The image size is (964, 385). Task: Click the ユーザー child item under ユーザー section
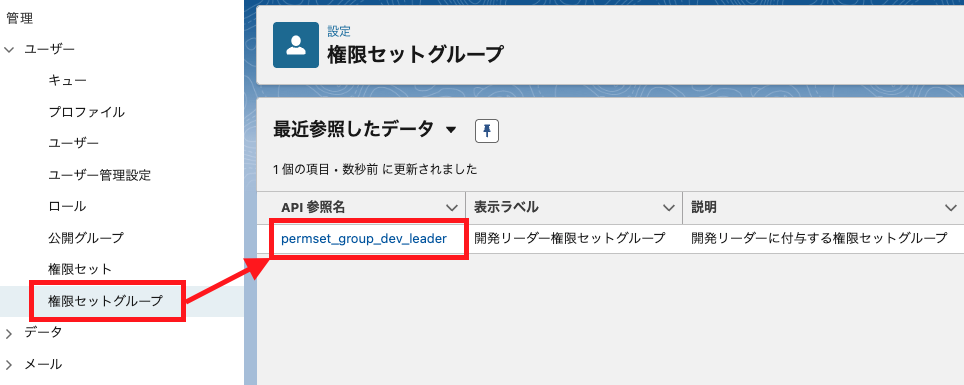pyautogui.click(x=73, y=144)
